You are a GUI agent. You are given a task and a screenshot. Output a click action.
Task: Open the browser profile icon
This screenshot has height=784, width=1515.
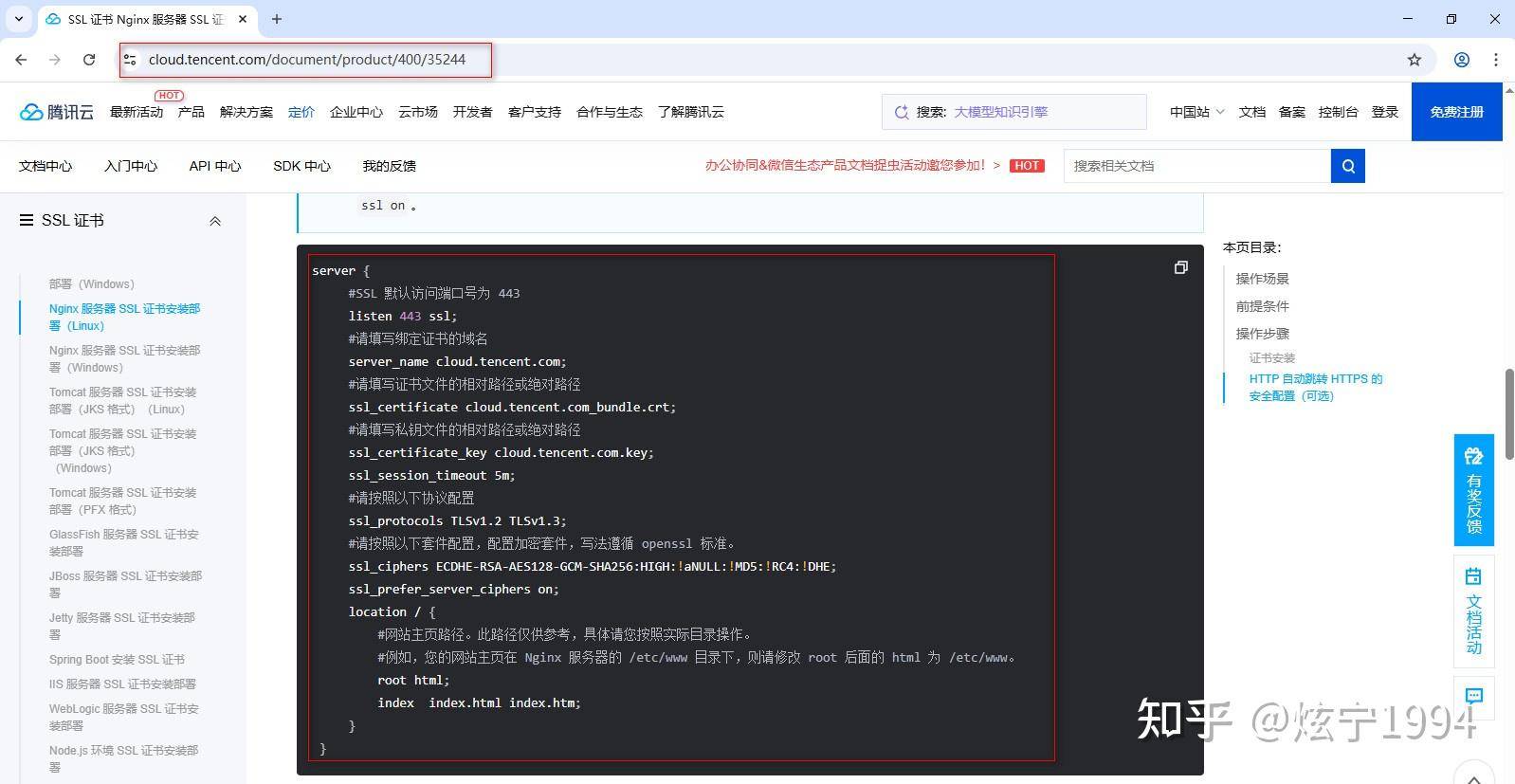(1462, 60)
